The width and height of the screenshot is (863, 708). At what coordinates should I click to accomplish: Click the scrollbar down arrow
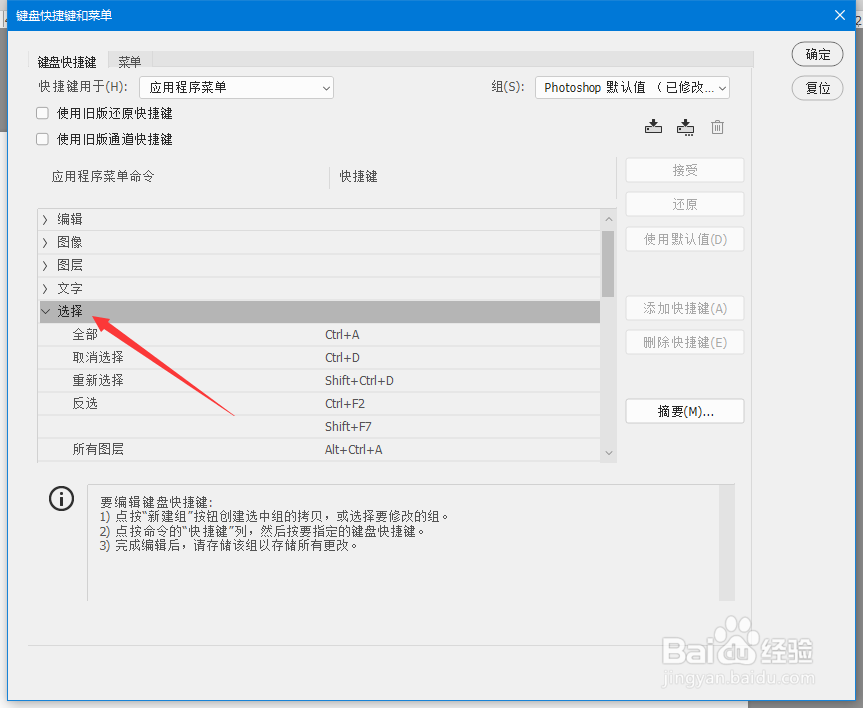tap(608, 452)
